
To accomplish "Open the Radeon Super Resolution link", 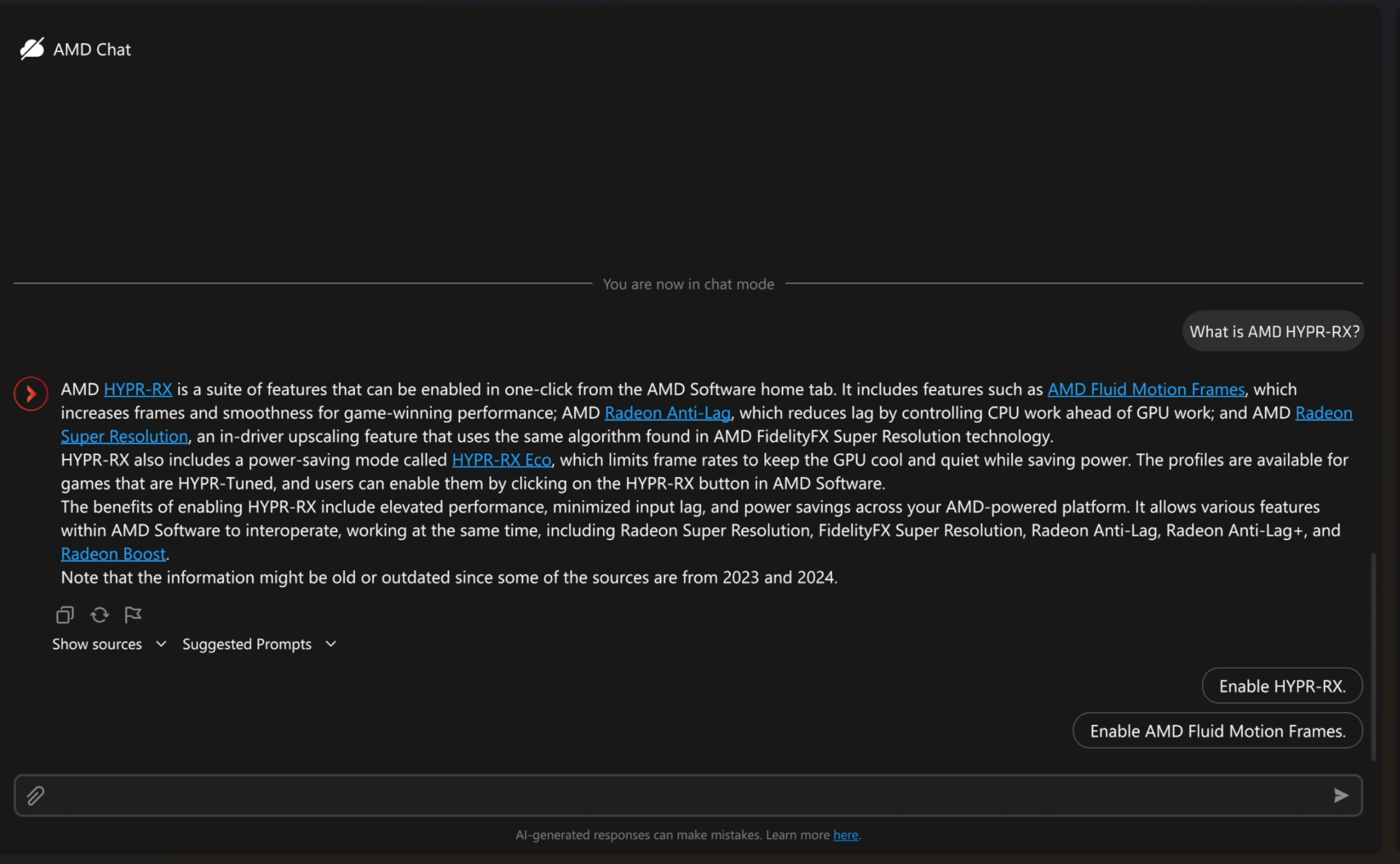I will tap(124, 437).
